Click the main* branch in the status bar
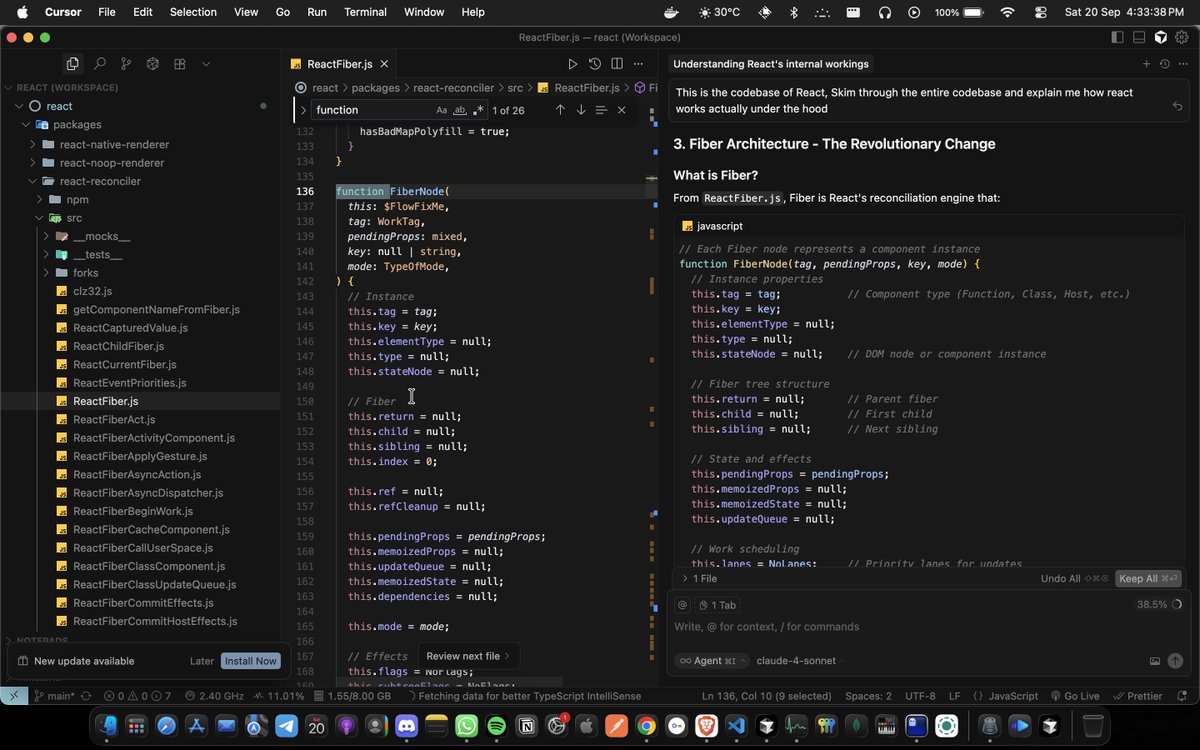This screenshot has height=750, width=1200. pos(54,696)
